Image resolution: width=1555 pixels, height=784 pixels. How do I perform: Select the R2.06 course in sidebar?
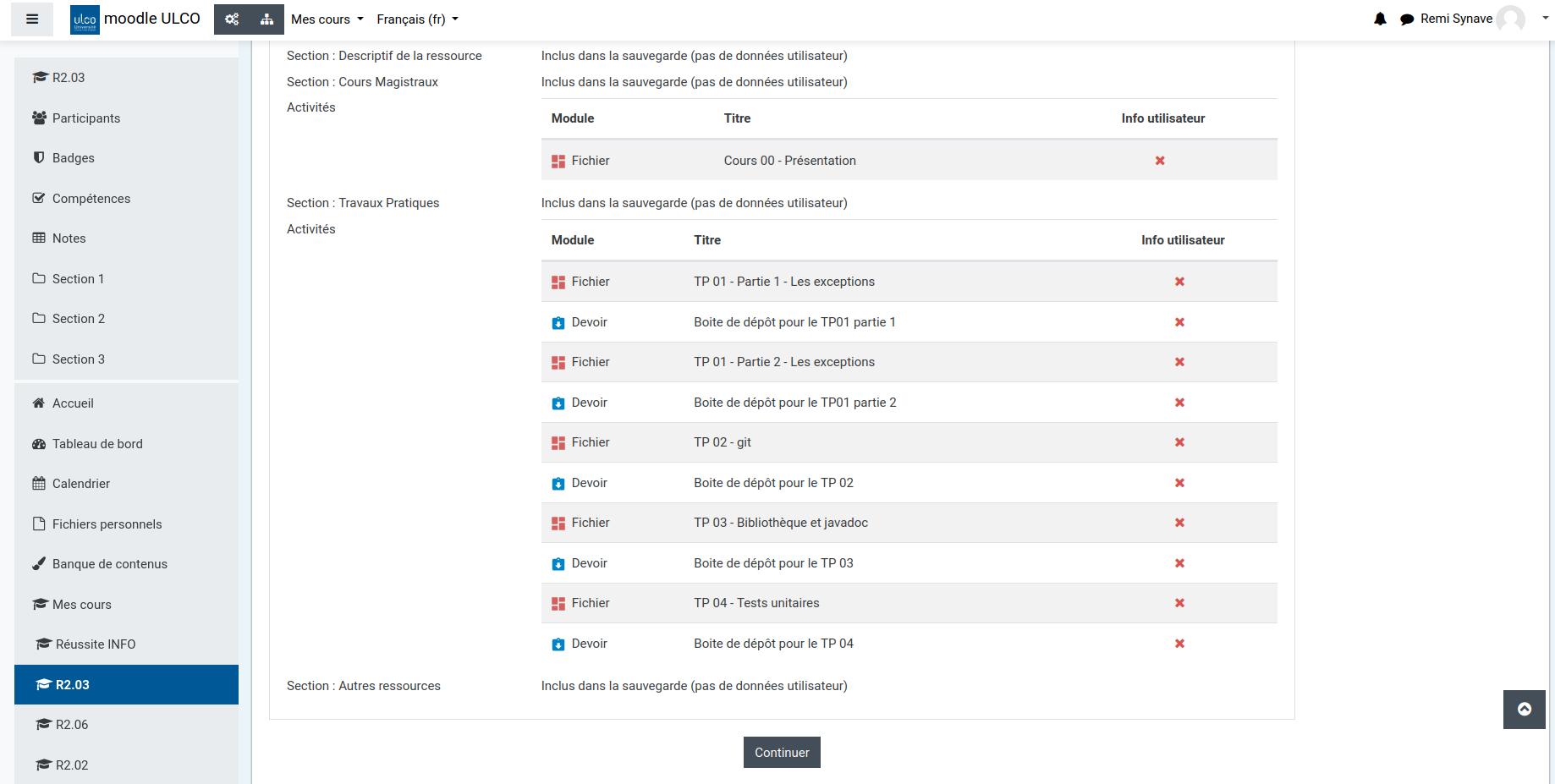coord(71,725)
